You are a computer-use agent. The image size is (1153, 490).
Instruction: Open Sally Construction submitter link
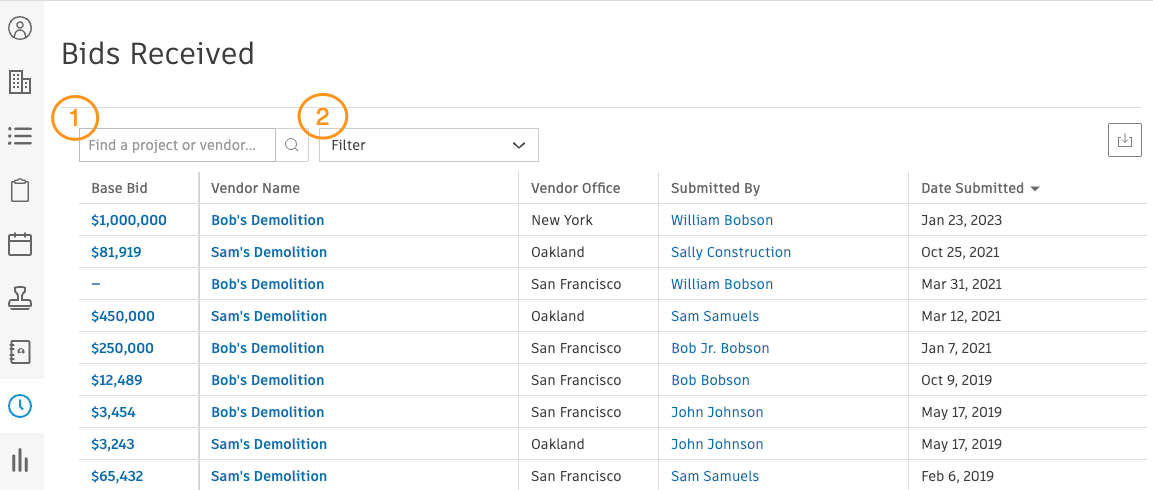(x=730, y=252)
